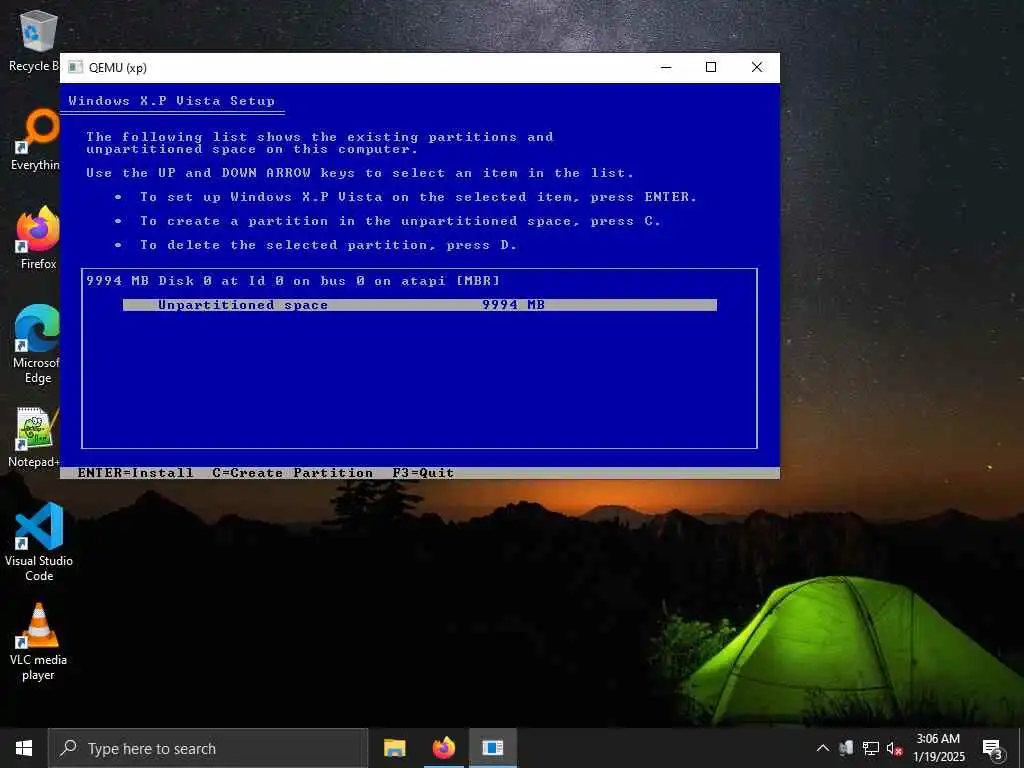Click the 'Type here to search' taskbar box
Viewport: 1024px width, 768px height.
(208, 748)
